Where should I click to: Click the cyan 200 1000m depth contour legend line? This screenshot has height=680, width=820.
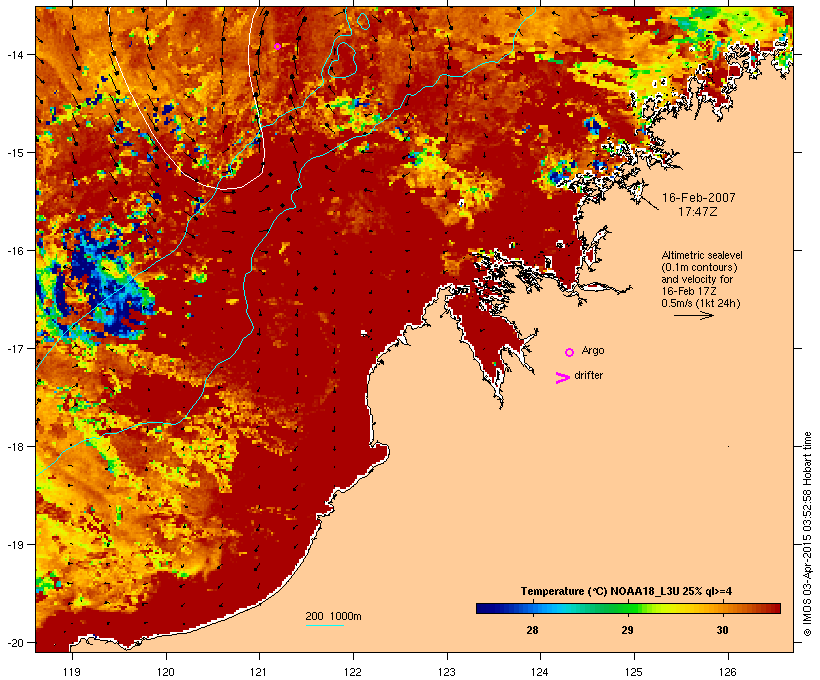click(325, 625)
